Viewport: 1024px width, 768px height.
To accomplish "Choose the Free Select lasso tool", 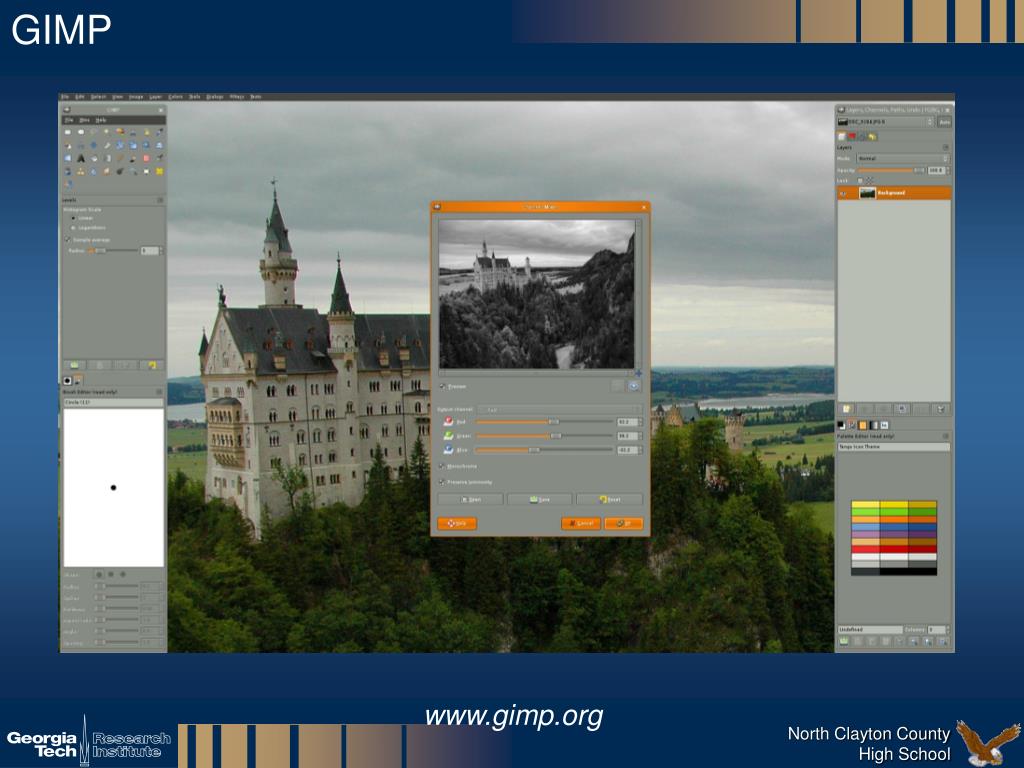I will pyautogui.click(x=93, y=132).
